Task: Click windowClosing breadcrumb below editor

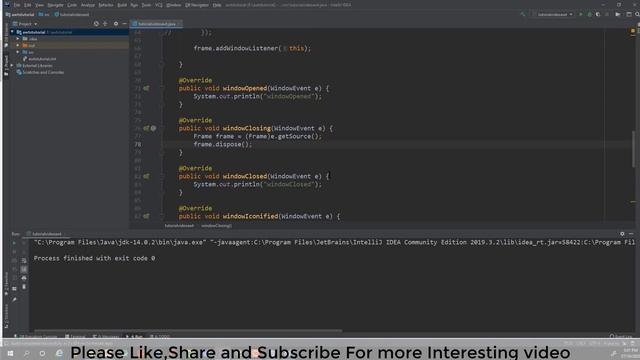Action: pos(216,226)
